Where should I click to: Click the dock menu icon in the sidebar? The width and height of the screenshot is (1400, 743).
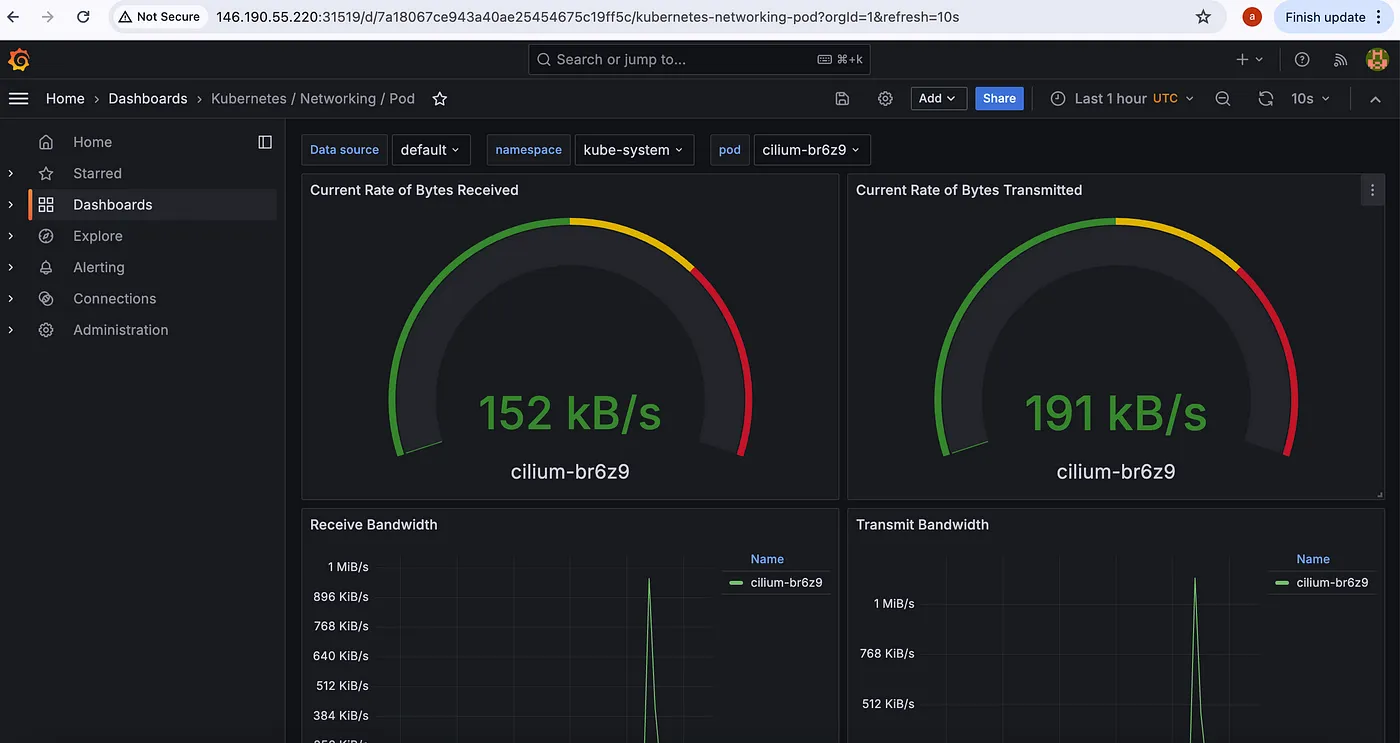(265, 142)
